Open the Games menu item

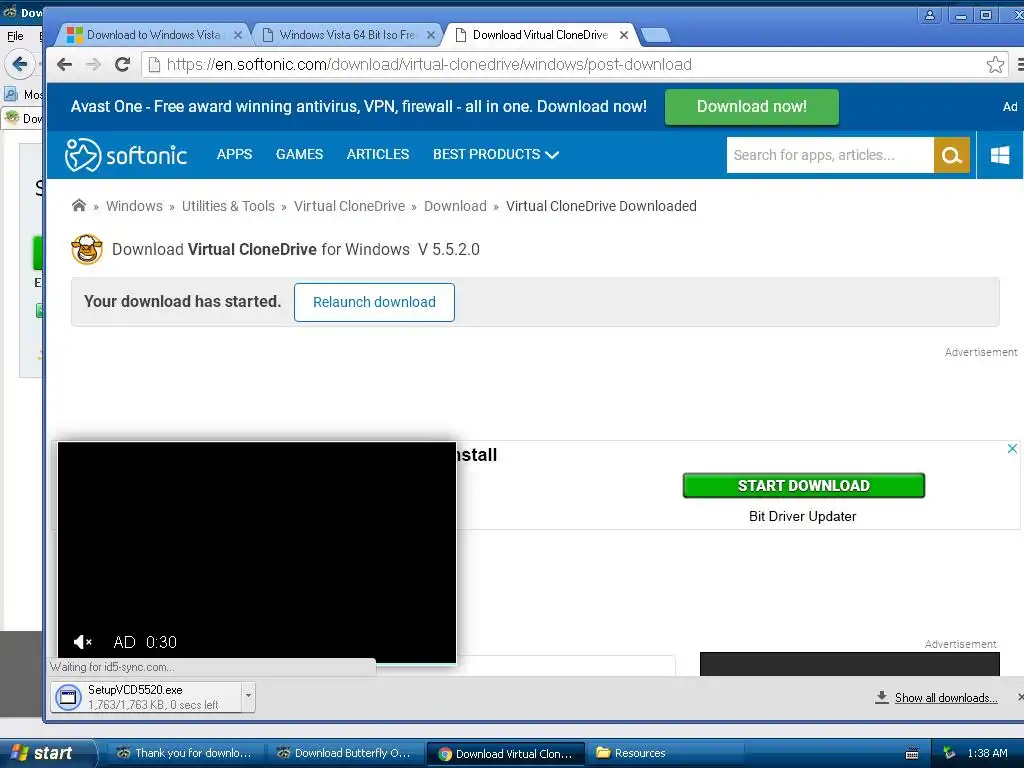click(x=299, y=154)
